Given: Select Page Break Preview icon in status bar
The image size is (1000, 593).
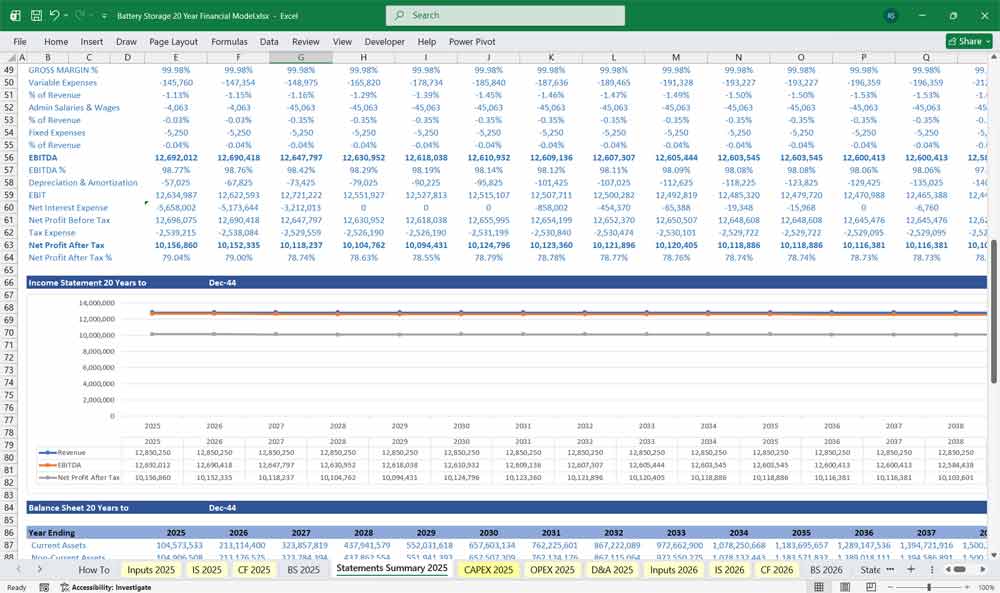Looking at the screenshot, I should [871, 586].
